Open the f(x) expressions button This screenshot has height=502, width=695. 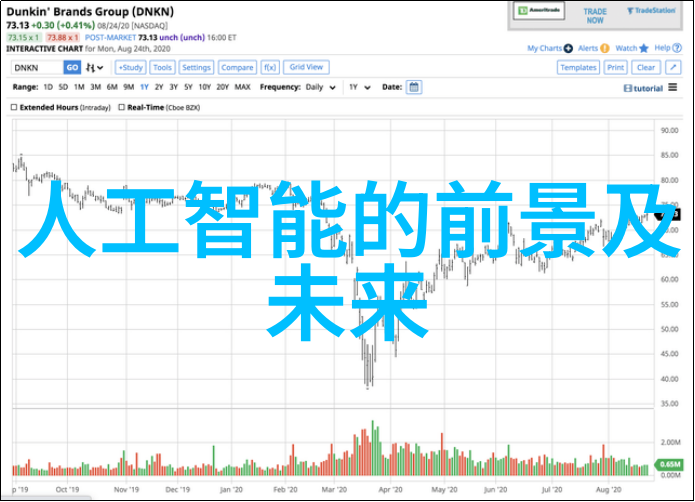tap(270, 67)
